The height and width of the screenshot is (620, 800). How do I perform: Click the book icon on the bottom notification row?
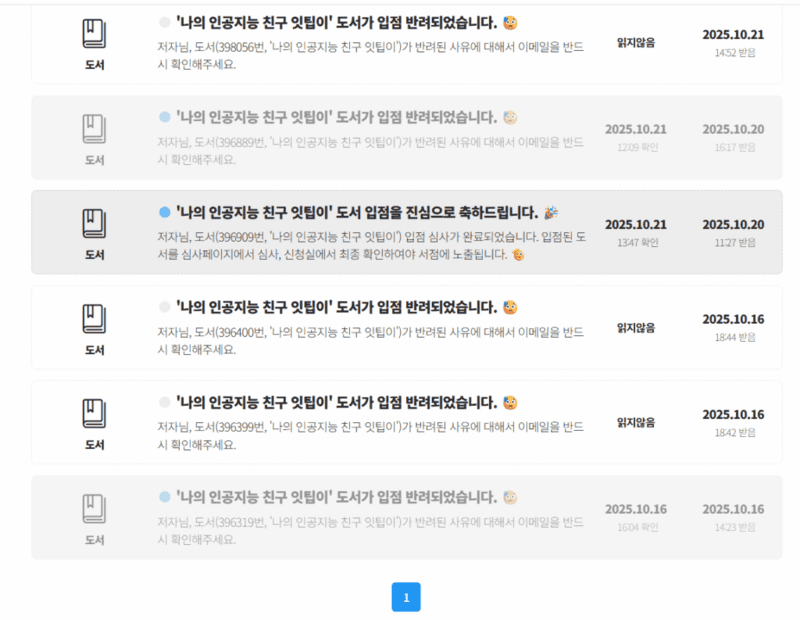tap(94, 508)
